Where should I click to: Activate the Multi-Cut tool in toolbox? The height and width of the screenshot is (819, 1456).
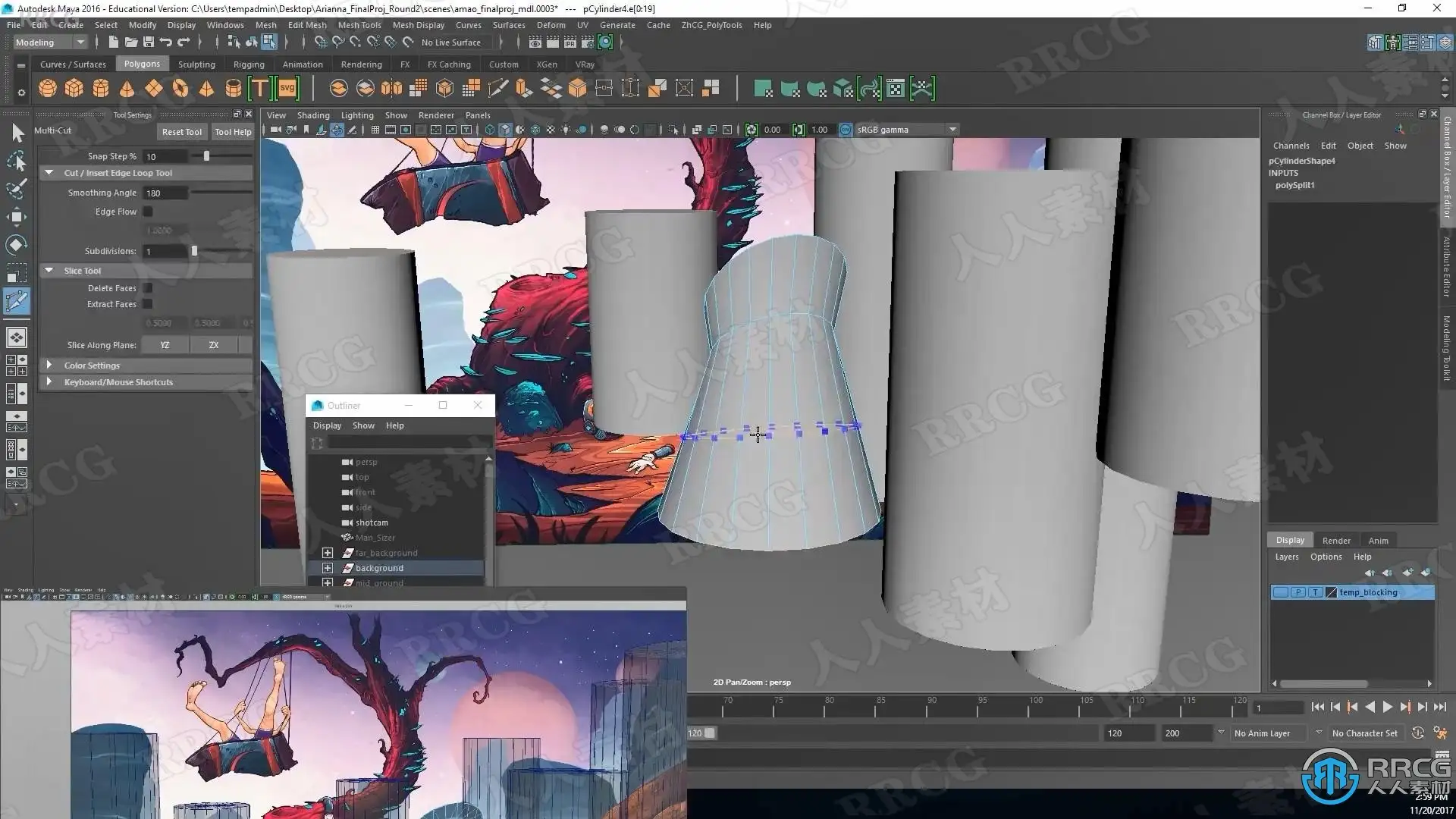coord(17,301)
